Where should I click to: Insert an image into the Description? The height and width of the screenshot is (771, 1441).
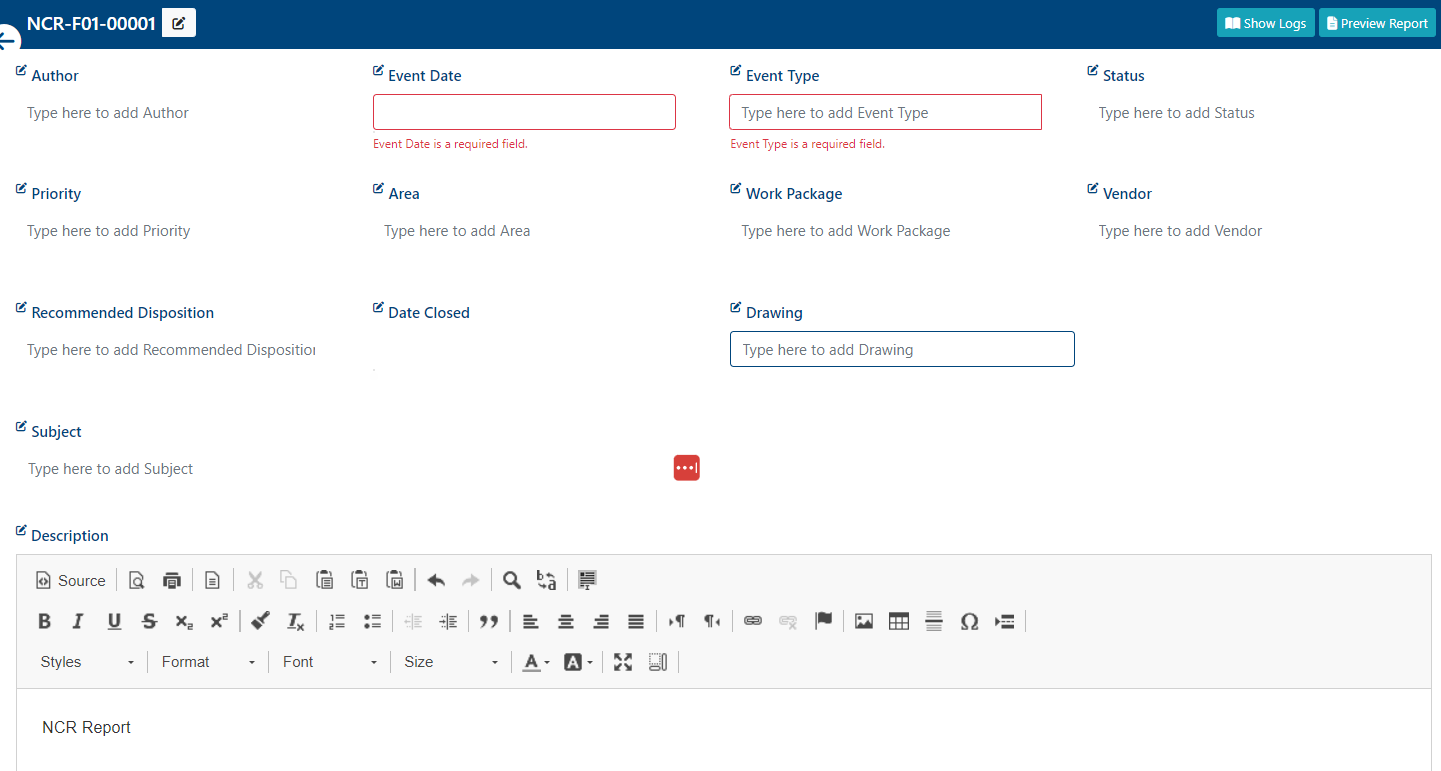(864, 621)
